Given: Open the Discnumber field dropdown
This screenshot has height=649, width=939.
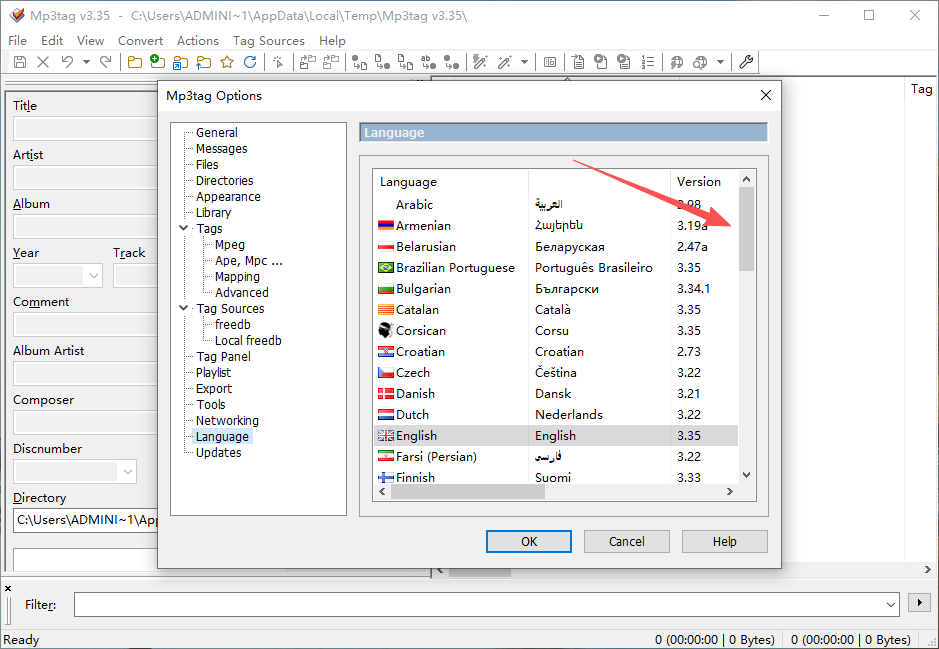Looking at the screenshot, I should (128, 471).
